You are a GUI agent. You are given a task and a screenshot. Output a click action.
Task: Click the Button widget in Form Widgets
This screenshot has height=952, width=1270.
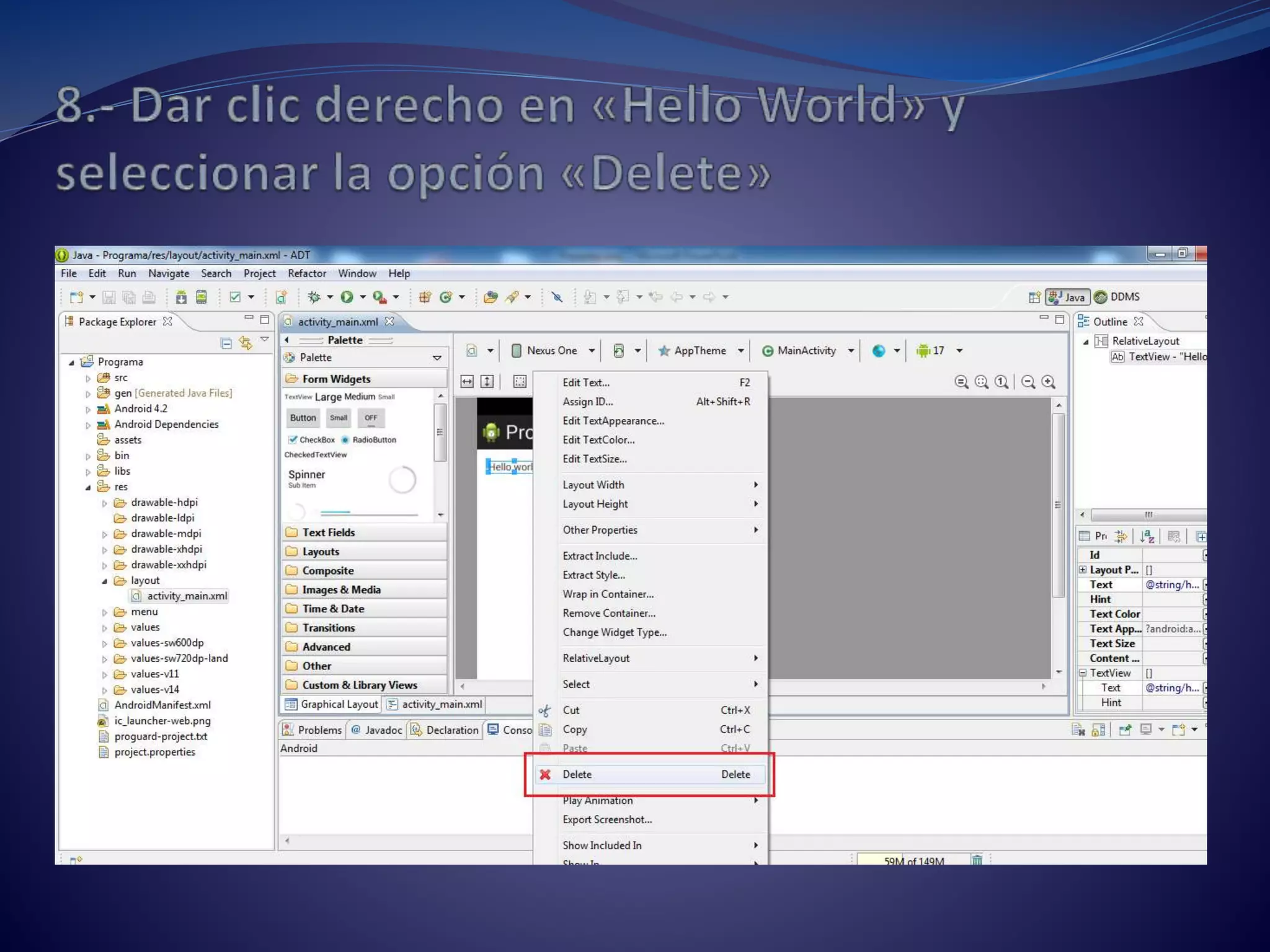click(303, 418)
